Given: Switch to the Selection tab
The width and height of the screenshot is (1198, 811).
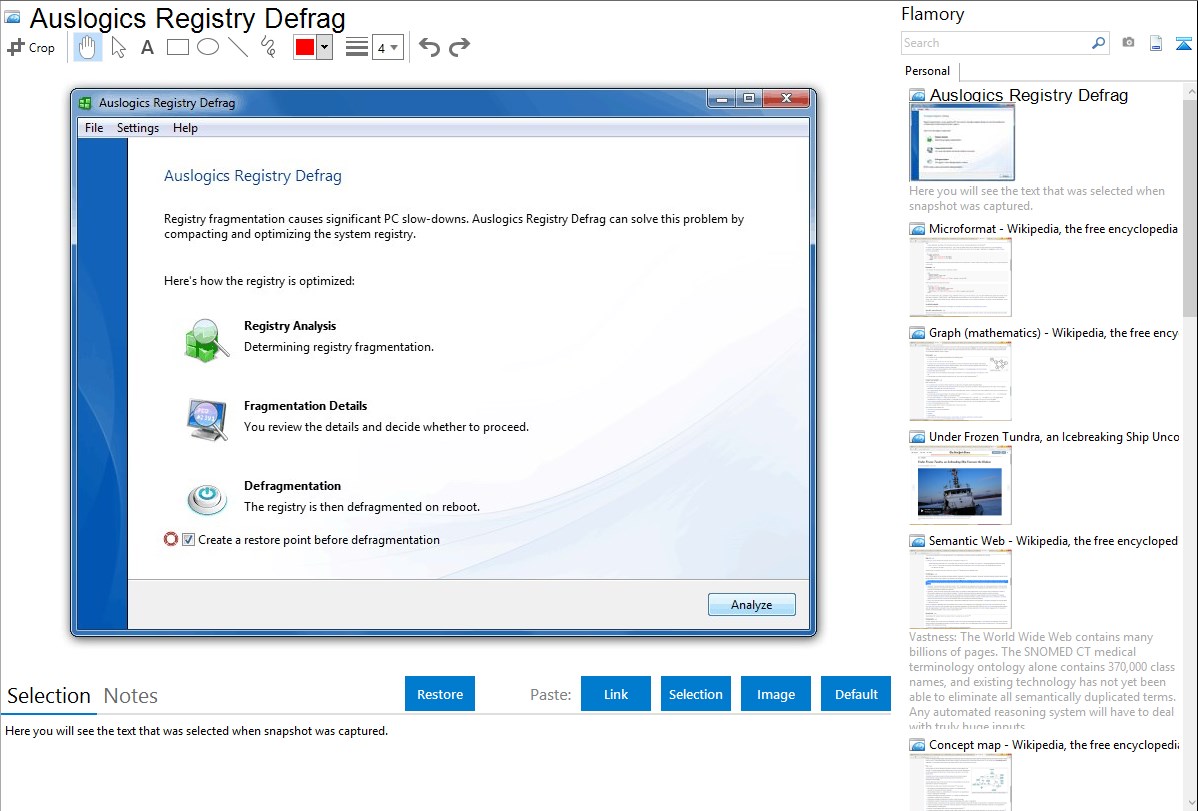Looking at the screenshot, I should [49, 696].
